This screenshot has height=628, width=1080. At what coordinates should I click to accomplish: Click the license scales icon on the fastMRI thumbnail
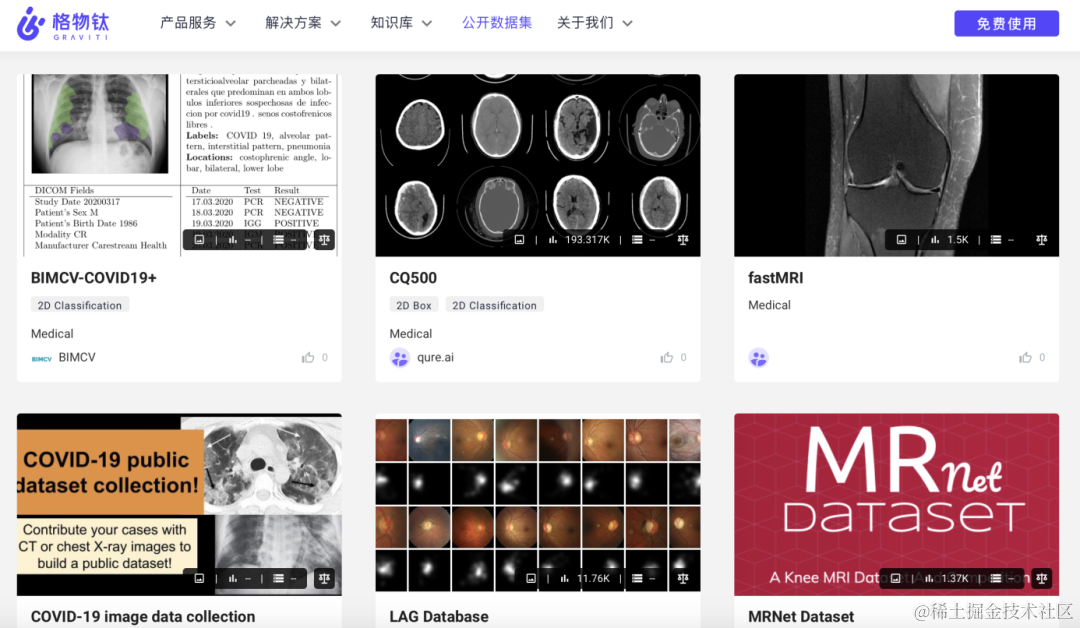pos(1041,240)
